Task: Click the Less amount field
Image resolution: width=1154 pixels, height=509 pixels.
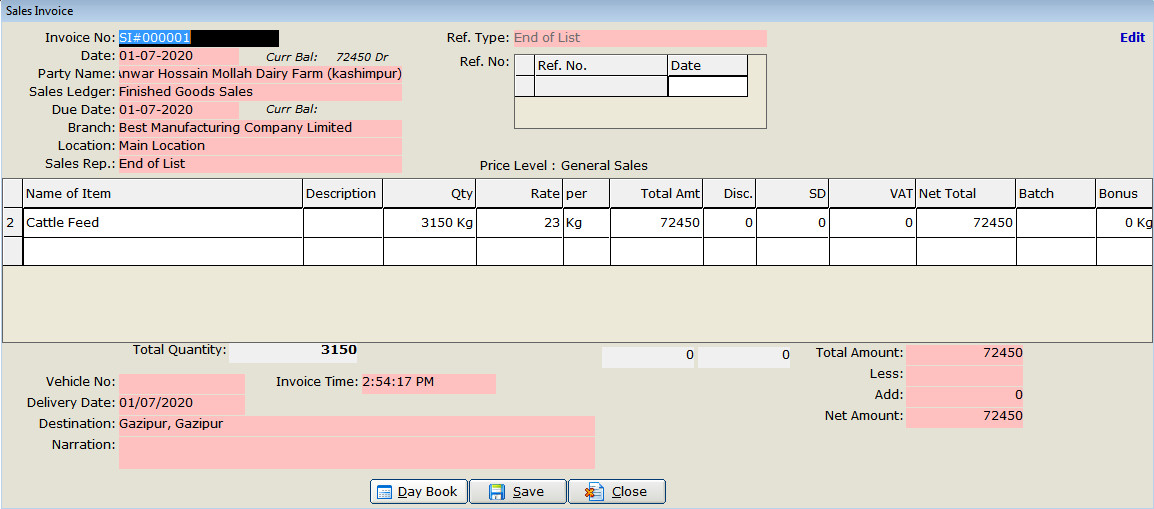Action: [964, 375]
